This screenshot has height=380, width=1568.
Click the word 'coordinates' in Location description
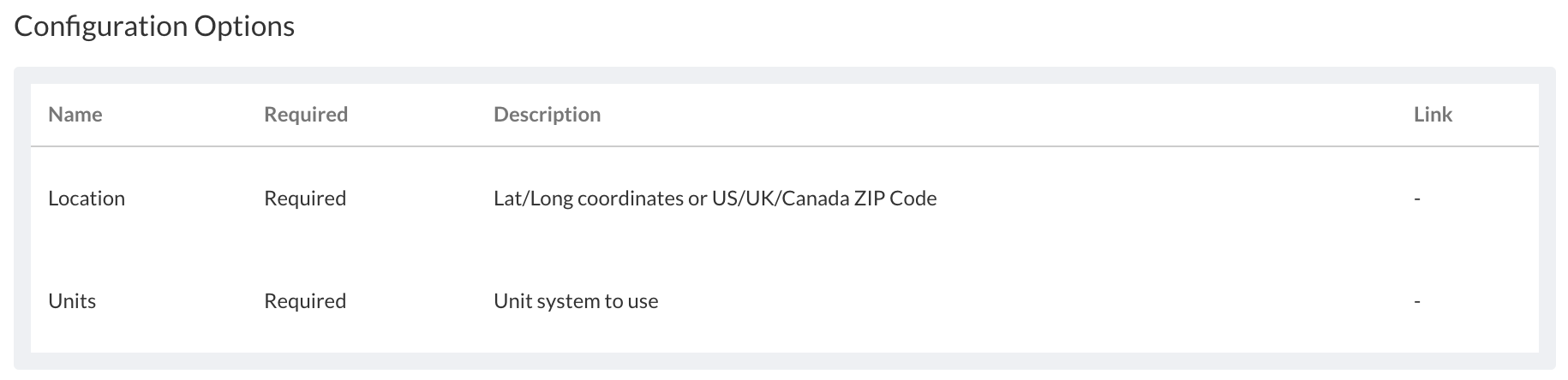click(630, 199)
